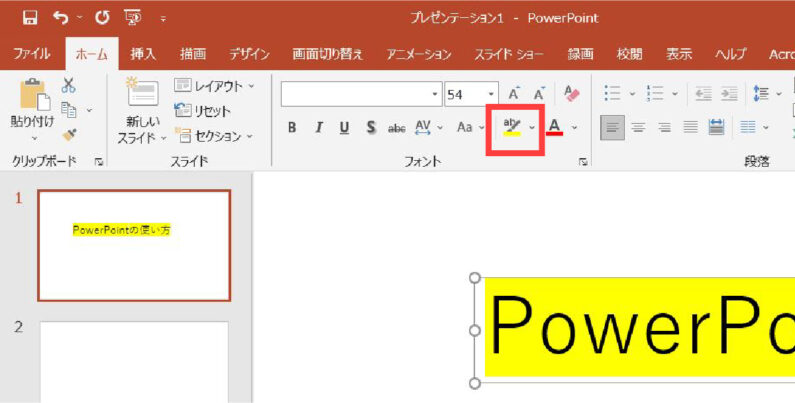Insert a new slide with 新しいスライド icon
Screen dimensions: 795x403
tap(141, 92)
